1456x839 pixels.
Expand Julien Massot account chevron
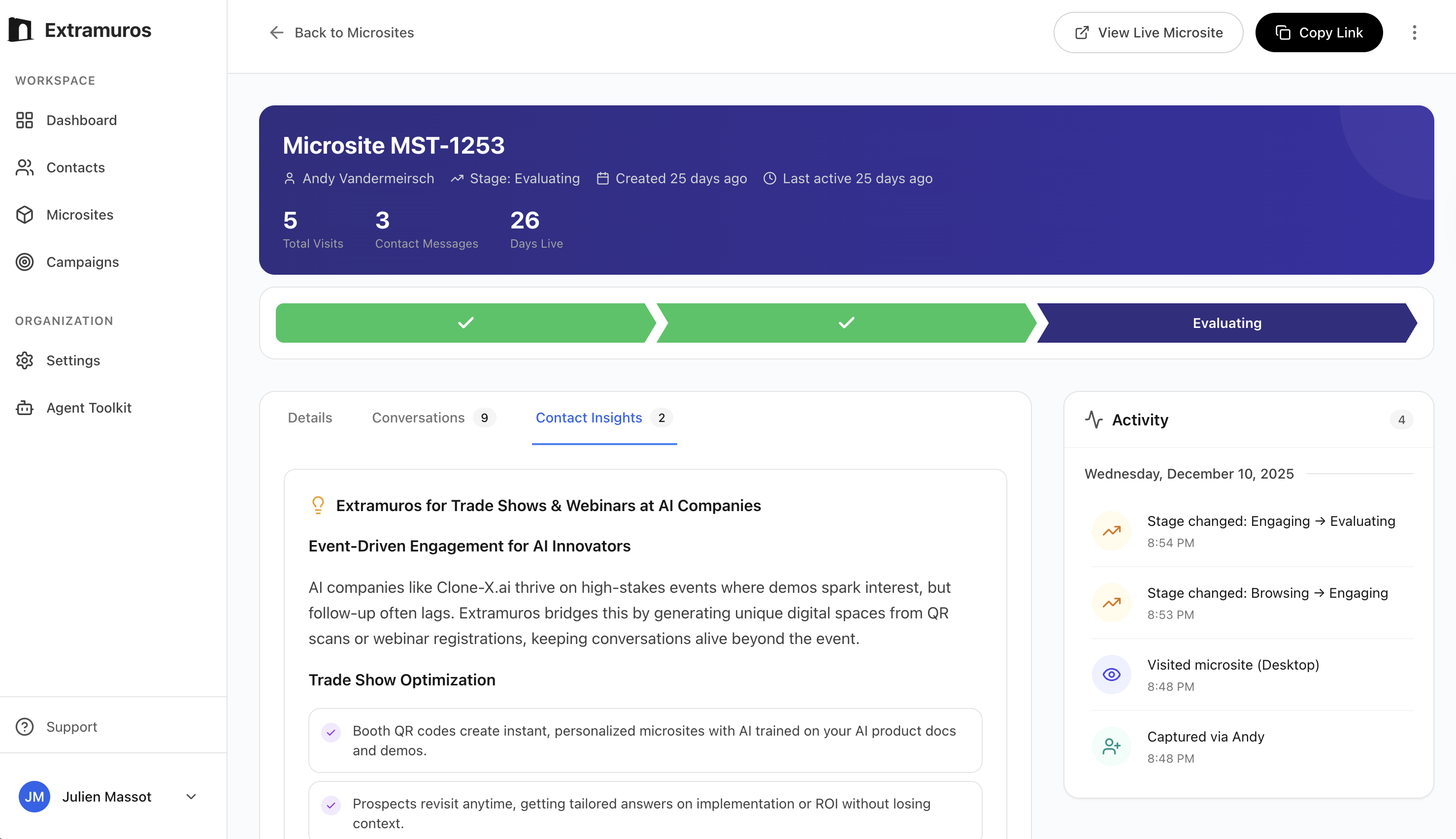pyautogui.click(x=192, y=796)
